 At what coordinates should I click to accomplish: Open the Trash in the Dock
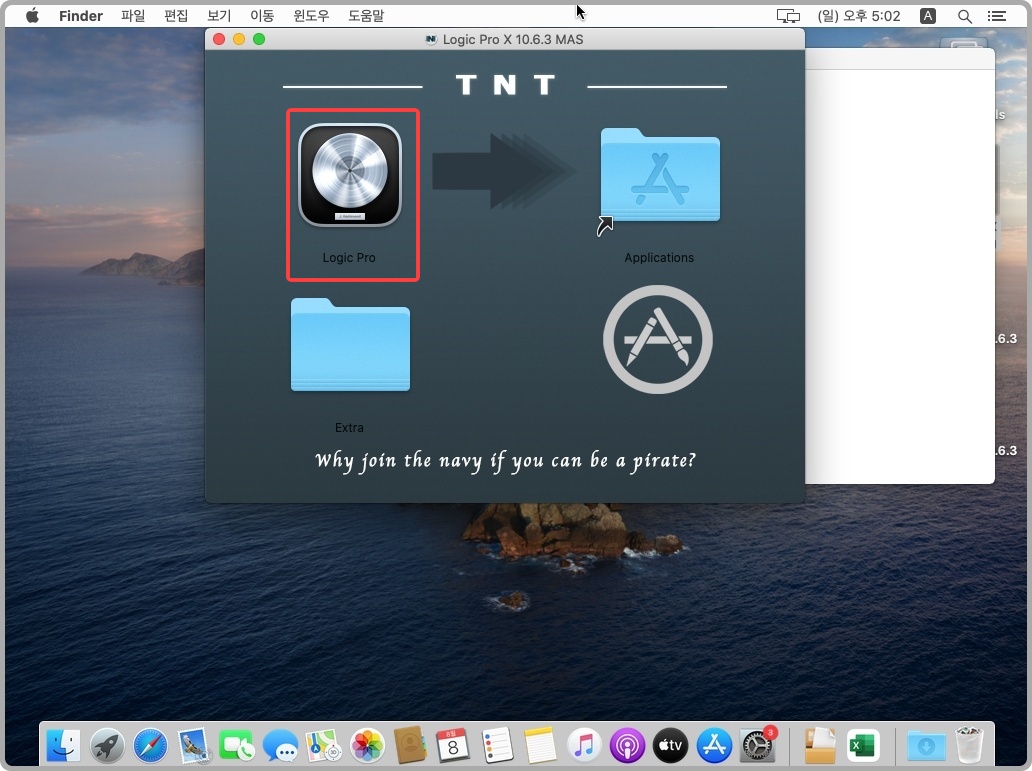969,746
